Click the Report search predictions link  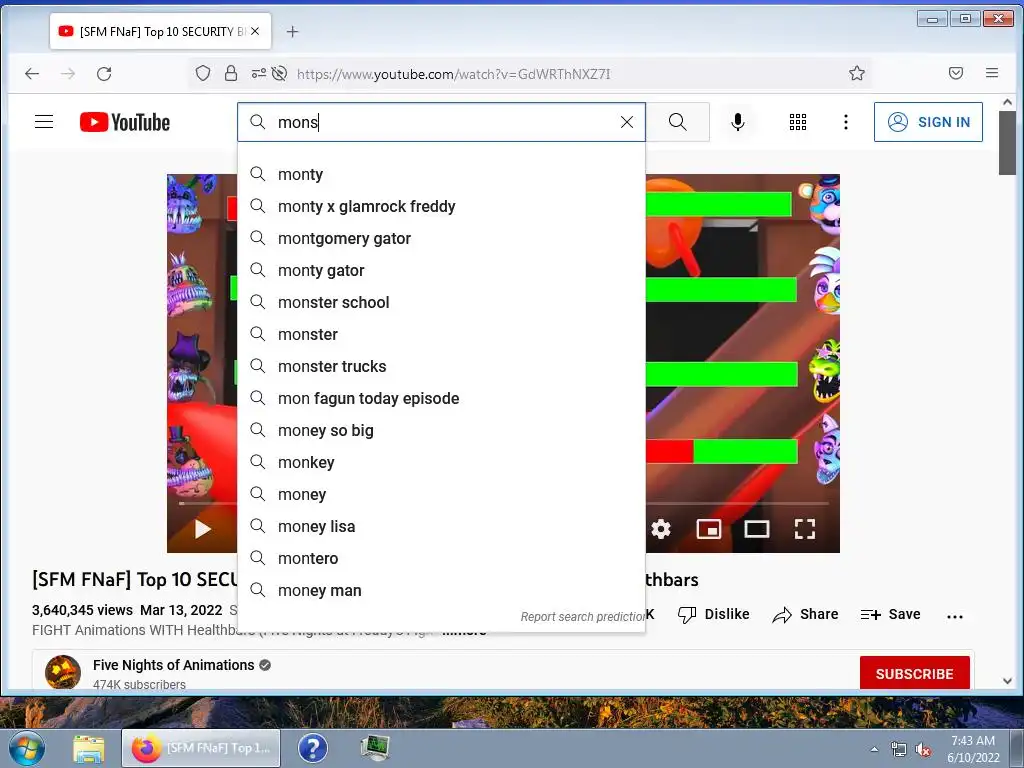pos(582,616)
